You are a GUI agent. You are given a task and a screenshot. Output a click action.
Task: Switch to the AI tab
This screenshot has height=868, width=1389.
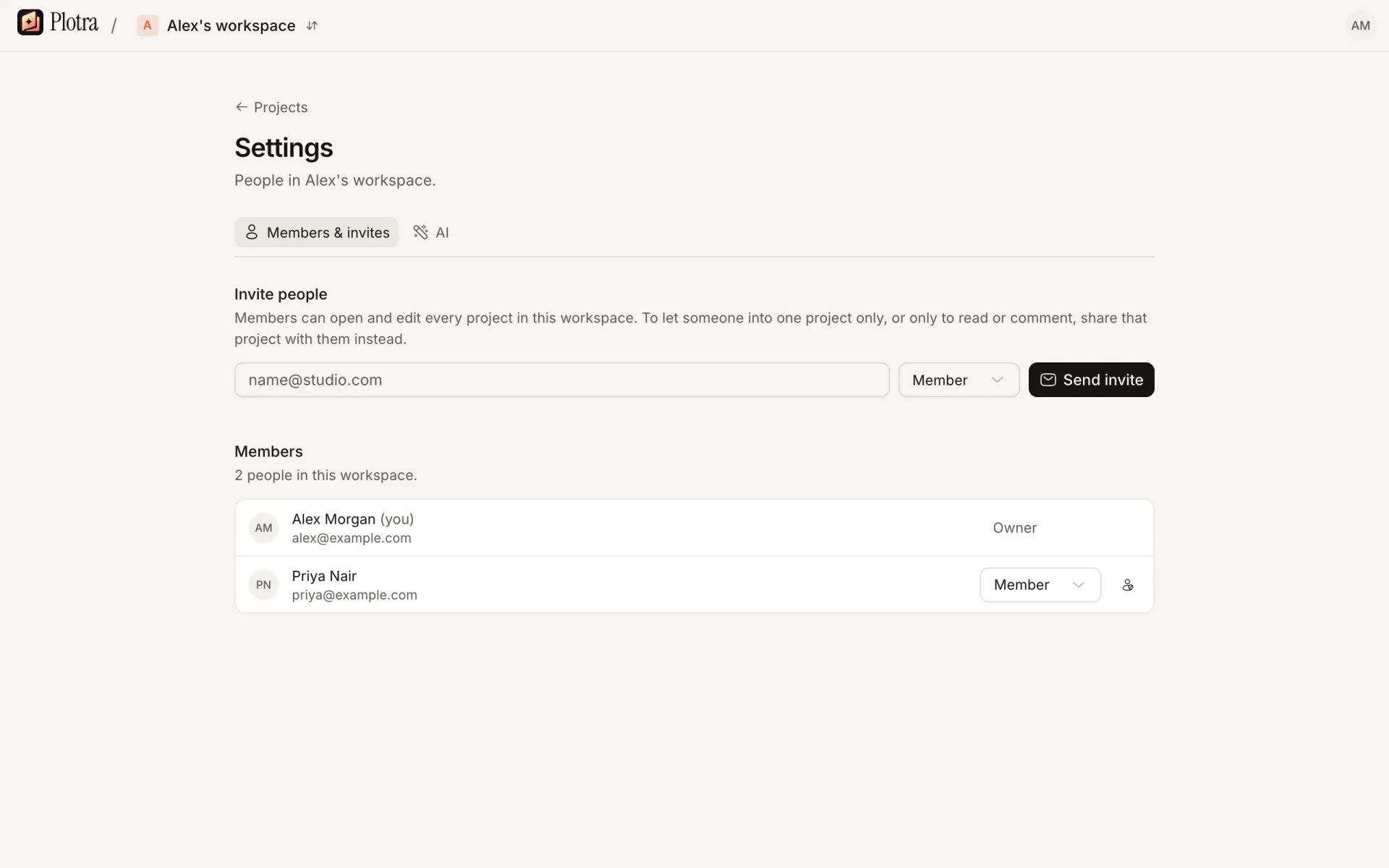(431, 232)
